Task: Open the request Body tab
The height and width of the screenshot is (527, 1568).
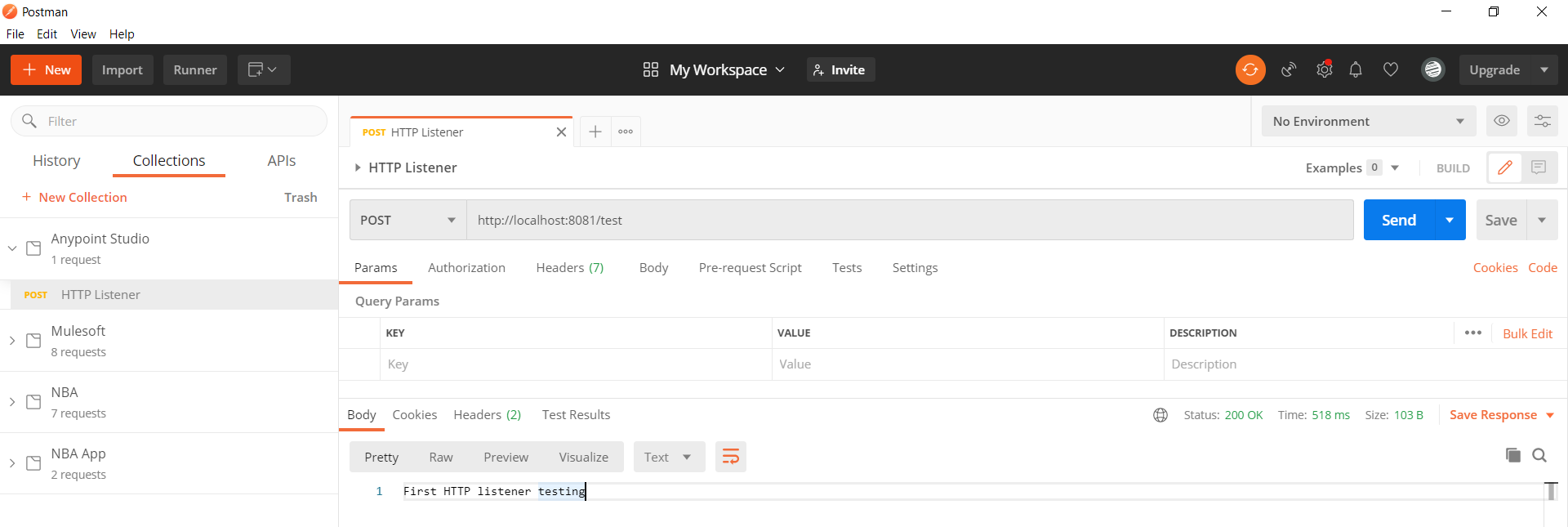Action: (653, 267)
